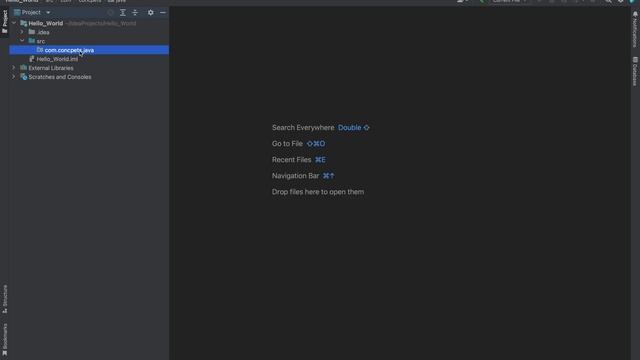The width and height of the screenshot is (640, 360).
Task: Open the Project view selector dropdown
Action: click(32, 12)
